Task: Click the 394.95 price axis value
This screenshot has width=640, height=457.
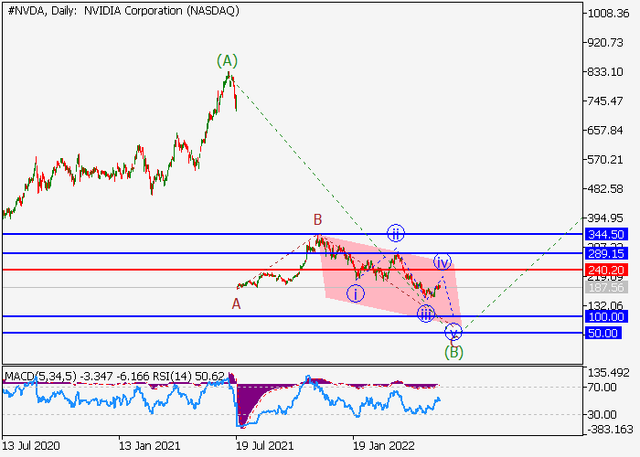Action: pyautogui.click(x=606, y=218)
